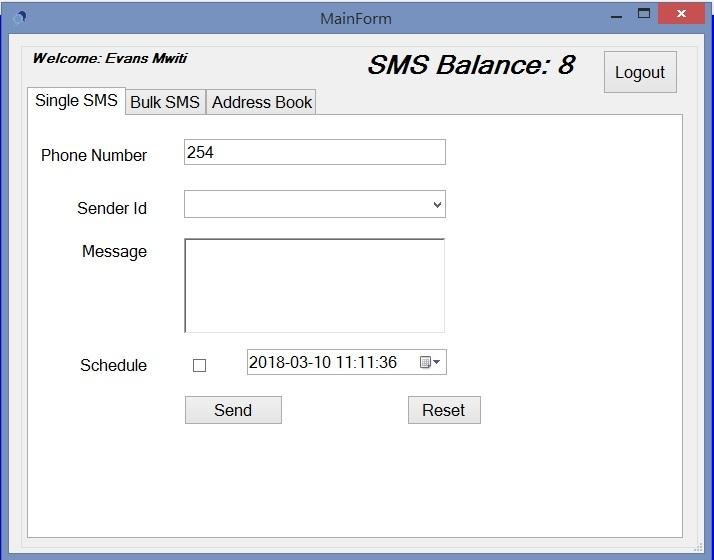Expand the Sender Id dropdown

(437, 204)
